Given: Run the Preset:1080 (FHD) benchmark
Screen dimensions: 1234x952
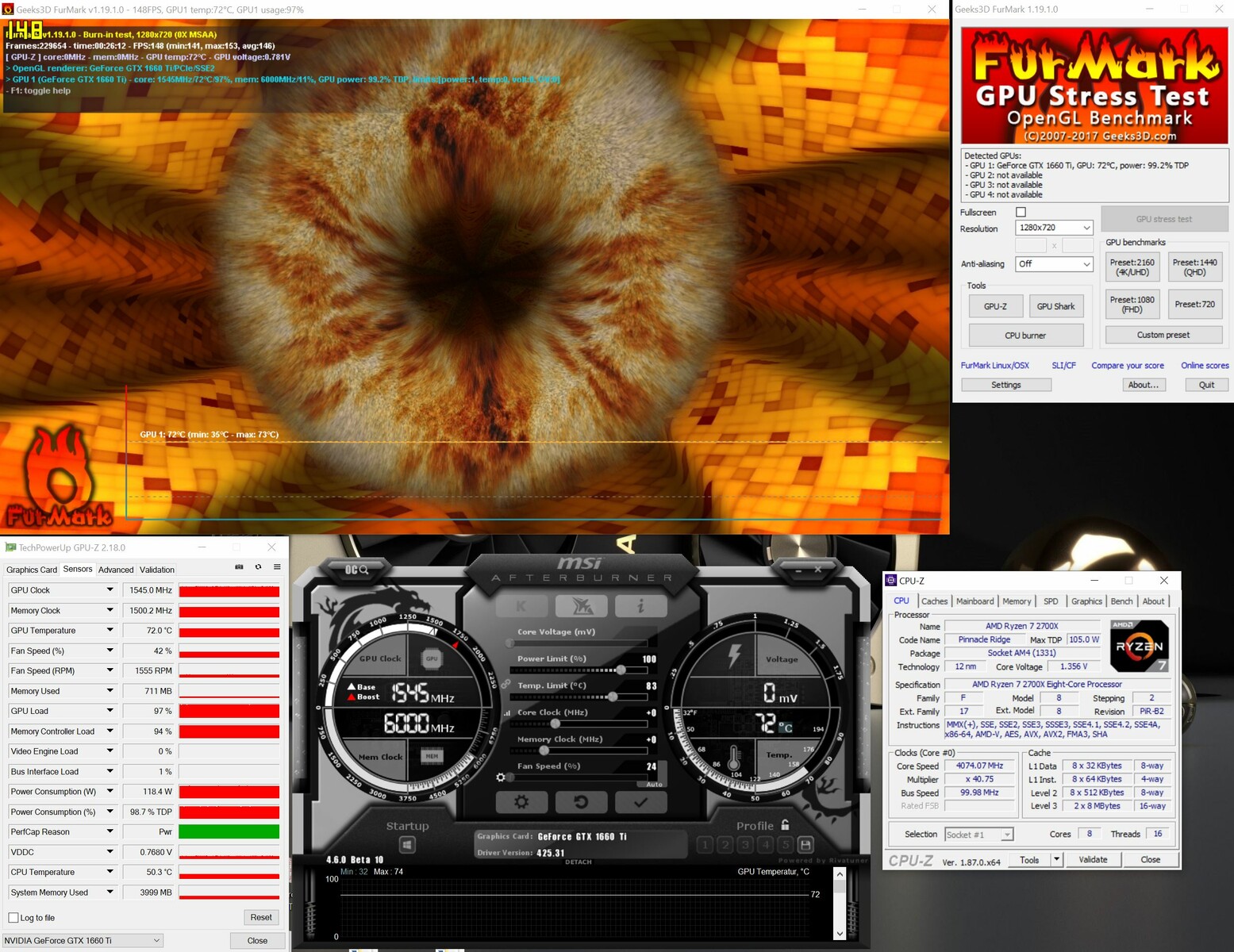Looking at the screenshot, I should pyautogui.click(x=1132, y=305).
